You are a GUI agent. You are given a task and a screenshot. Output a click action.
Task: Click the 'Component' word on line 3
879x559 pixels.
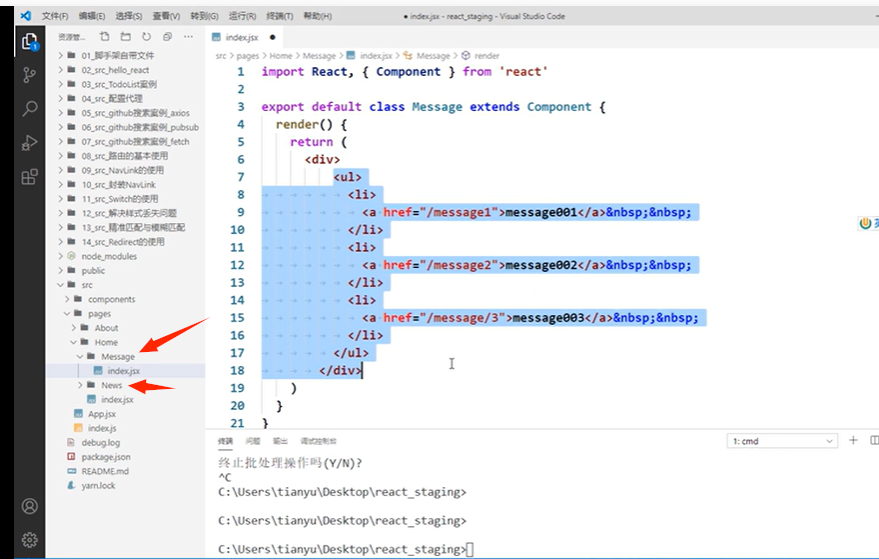(559, 107)
